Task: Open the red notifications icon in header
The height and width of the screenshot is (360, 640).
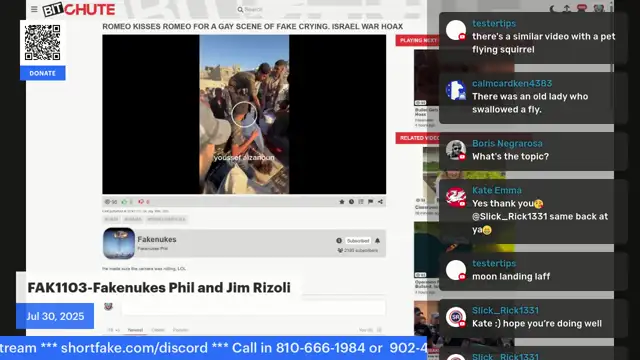Action: (582, 8)
